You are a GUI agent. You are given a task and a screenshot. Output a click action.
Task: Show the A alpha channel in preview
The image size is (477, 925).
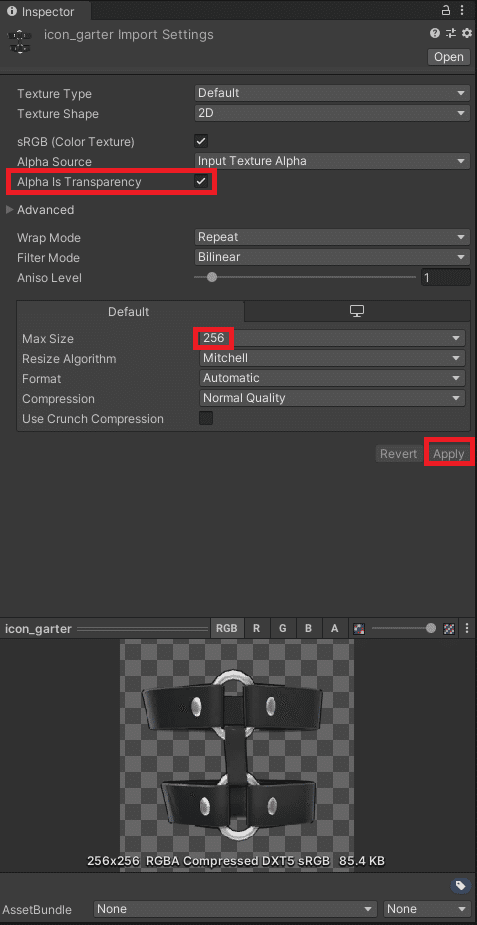point(334,628)
